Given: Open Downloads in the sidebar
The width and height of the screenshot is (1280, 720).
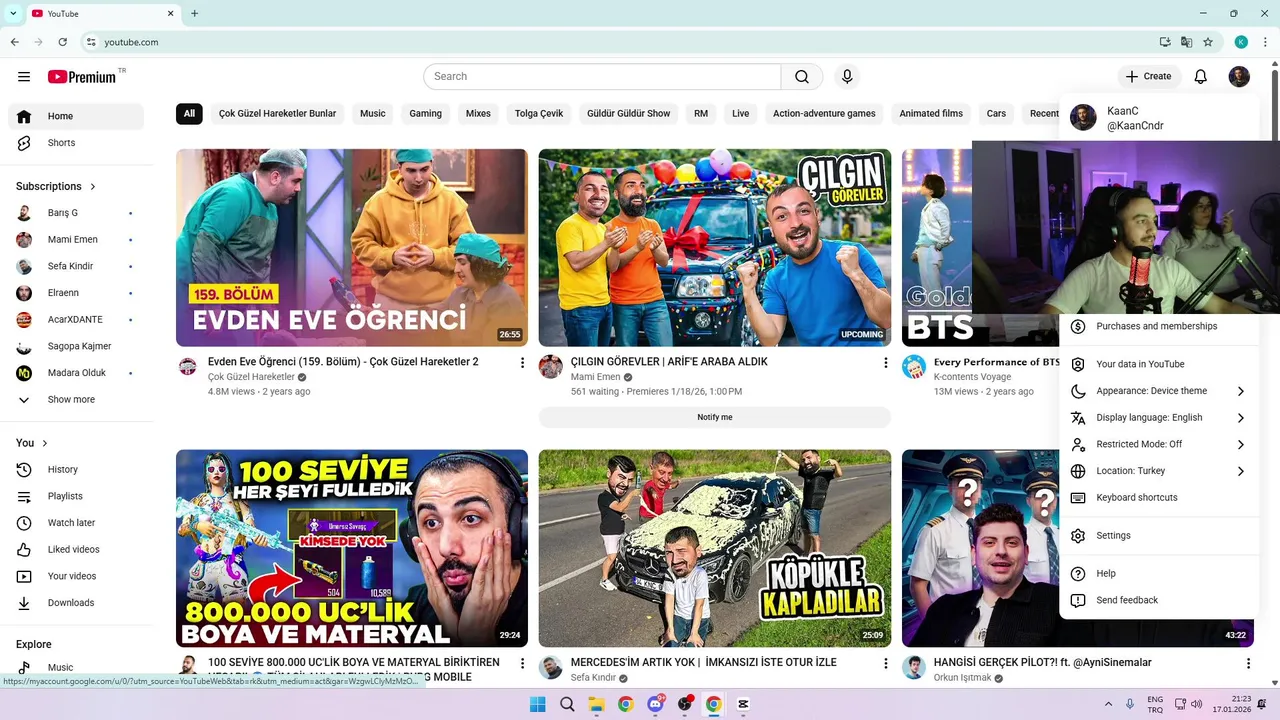Looking at the screenshot, I should (76, 603).
